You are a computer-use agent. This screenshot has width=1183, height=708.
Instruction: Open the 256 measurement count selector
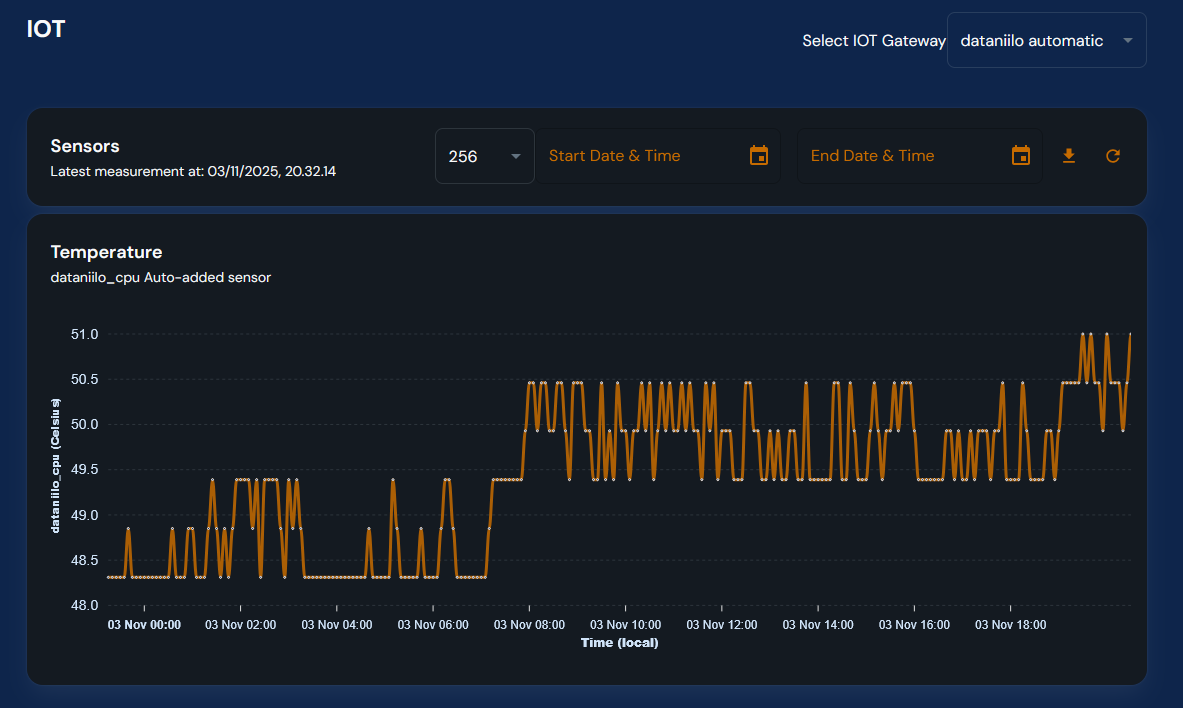(470, 156)
